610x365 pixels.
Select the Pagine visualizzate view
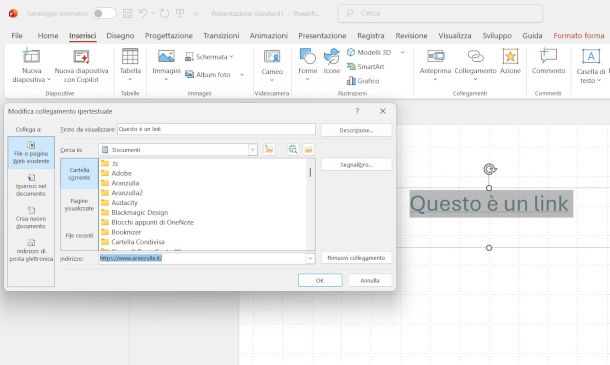click(79, 205)
